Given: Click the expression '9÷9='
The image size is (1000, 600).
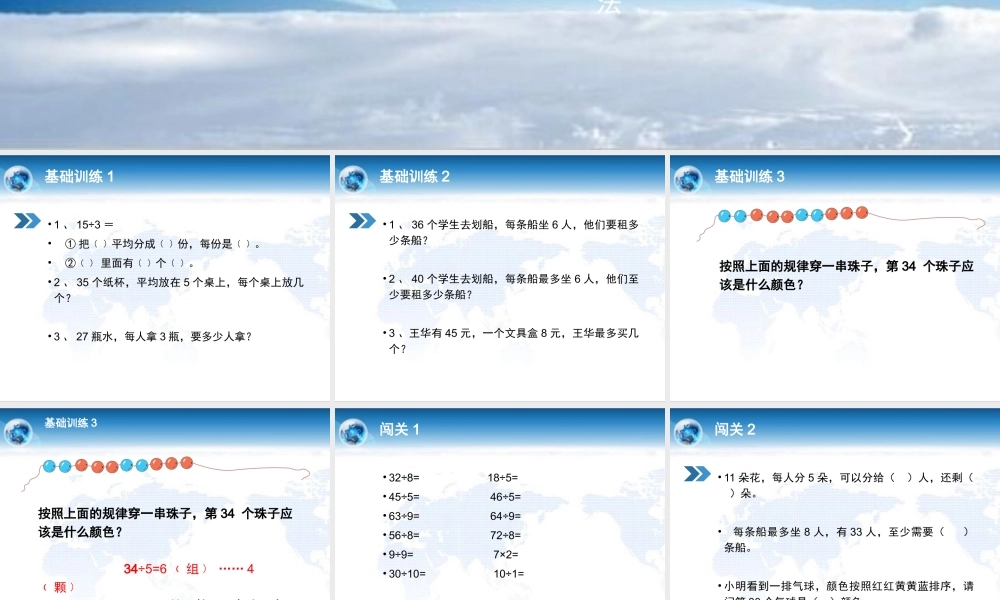Looking at the screenshot, I should coord(399,554).
